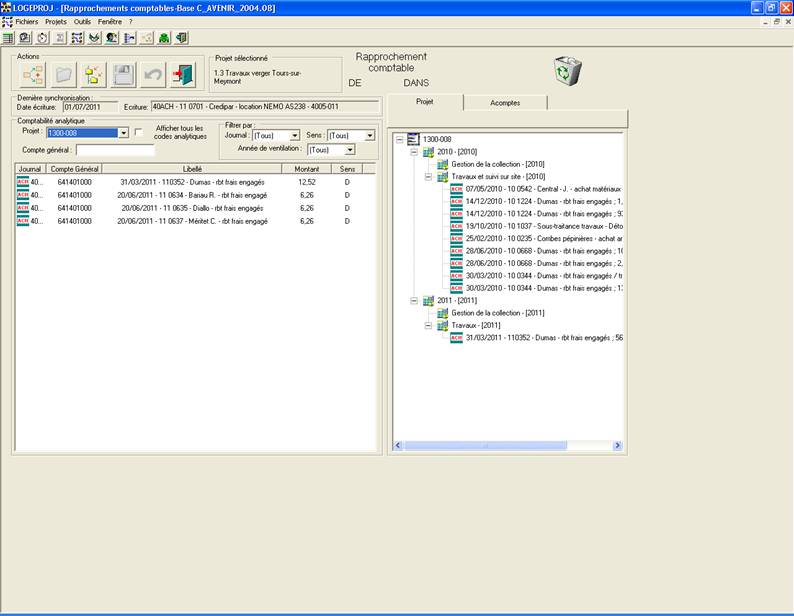The image size is (794, 616).
Task: Switch to the Acomptes tab
Action: pyautogui.click(x=505, y=103)
